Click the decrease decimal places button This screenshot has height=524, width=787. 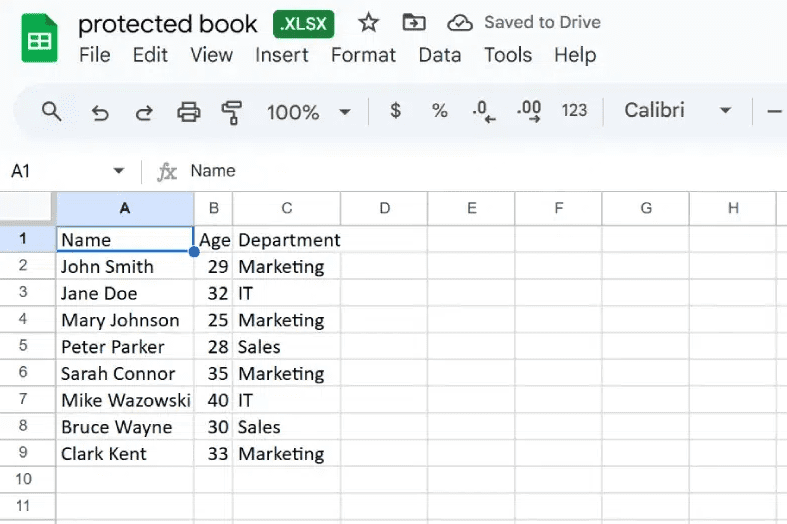[x=484, y=111]
